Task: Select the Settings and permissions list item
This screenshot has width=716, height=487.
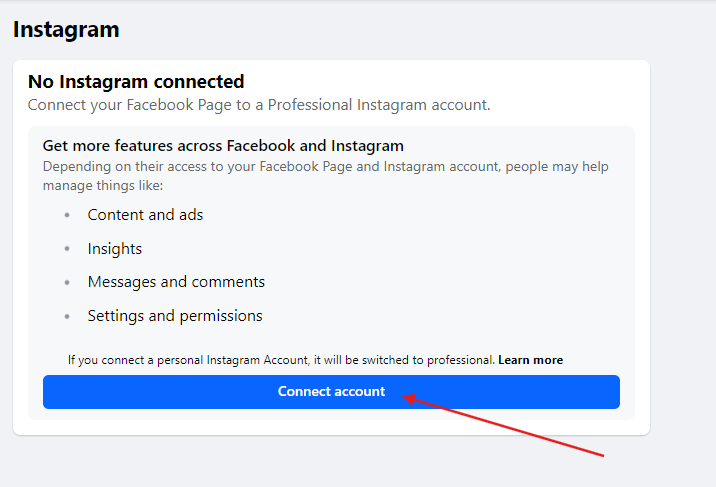Action: (175, 316)
